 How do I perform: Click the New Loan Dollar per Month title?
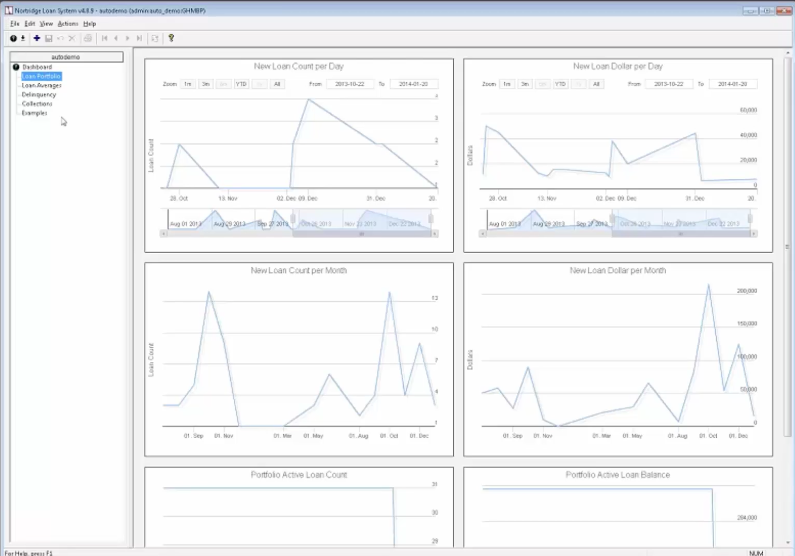click(x=618, y=271)
